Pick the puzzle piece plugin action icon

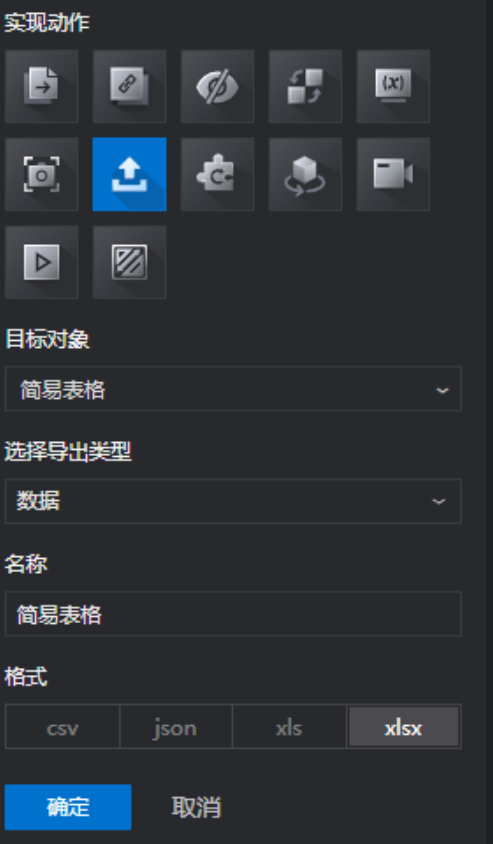point(217,174)
